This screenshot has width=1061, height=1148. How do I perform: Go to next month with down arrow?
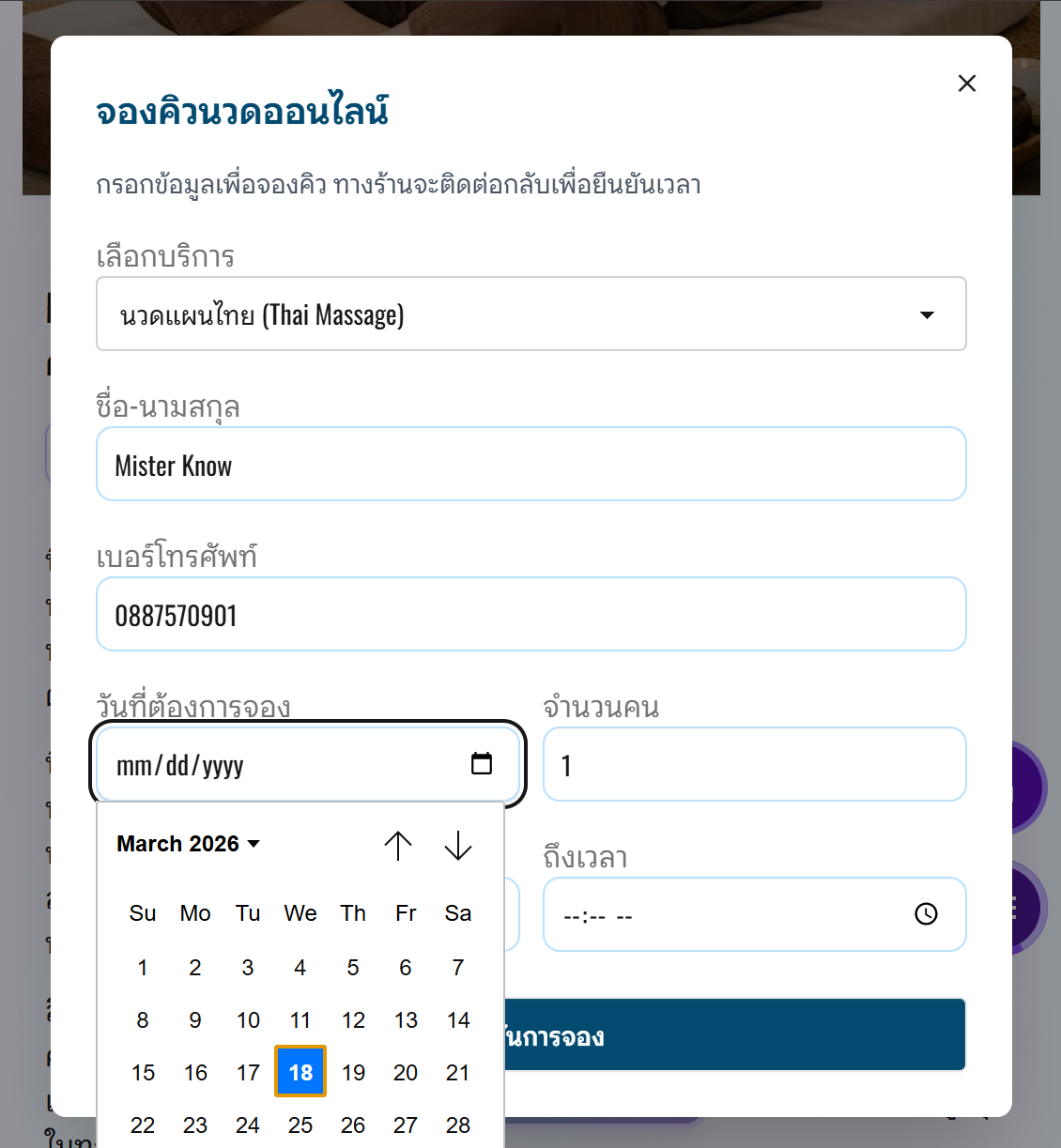(x=458, y=845)
